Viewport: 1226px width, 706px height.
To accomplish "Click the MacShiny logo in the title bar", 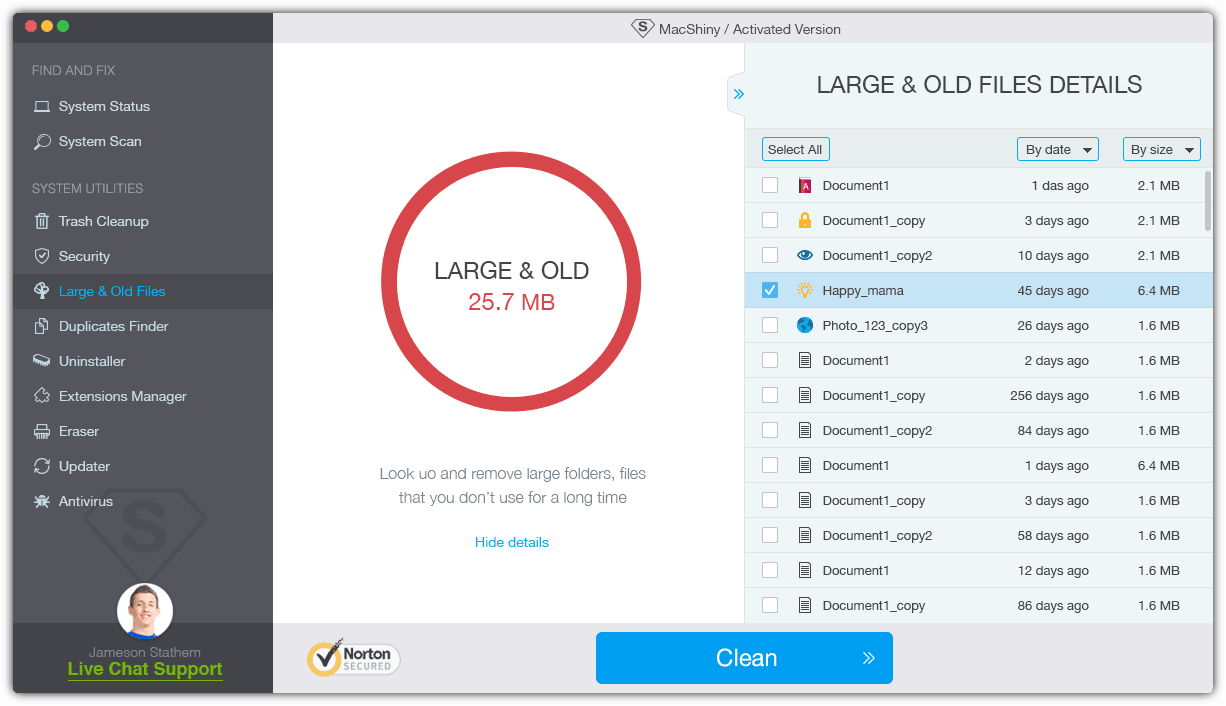I will 642,28.
